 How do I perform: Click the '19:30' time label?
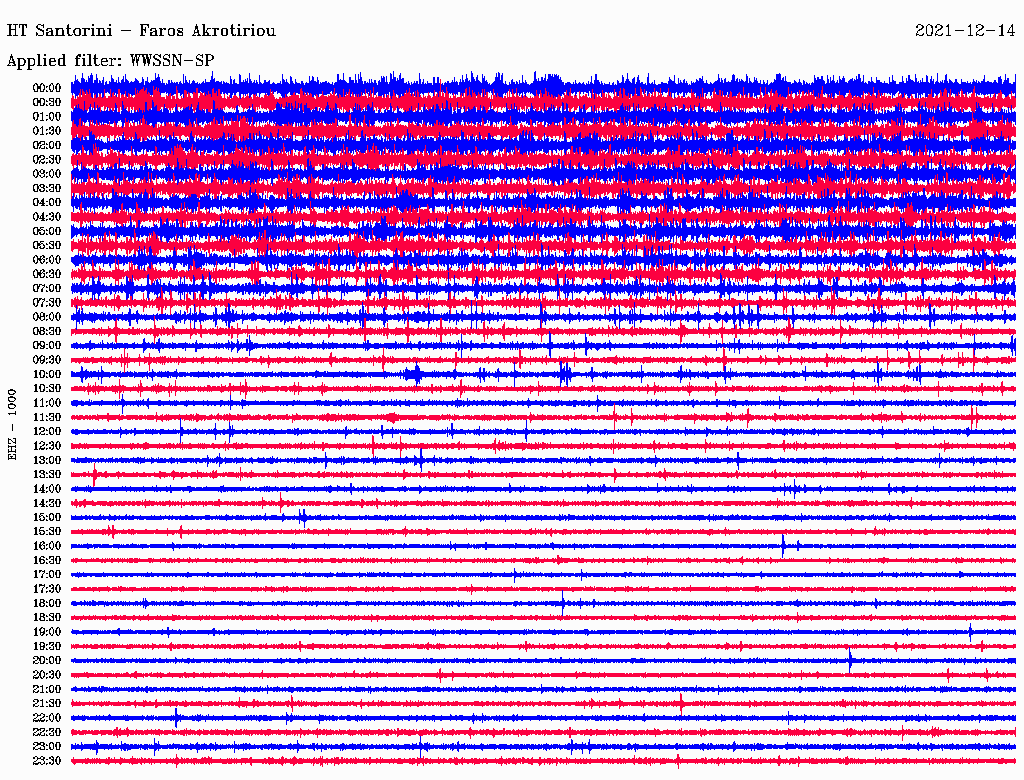pos(47,646)
